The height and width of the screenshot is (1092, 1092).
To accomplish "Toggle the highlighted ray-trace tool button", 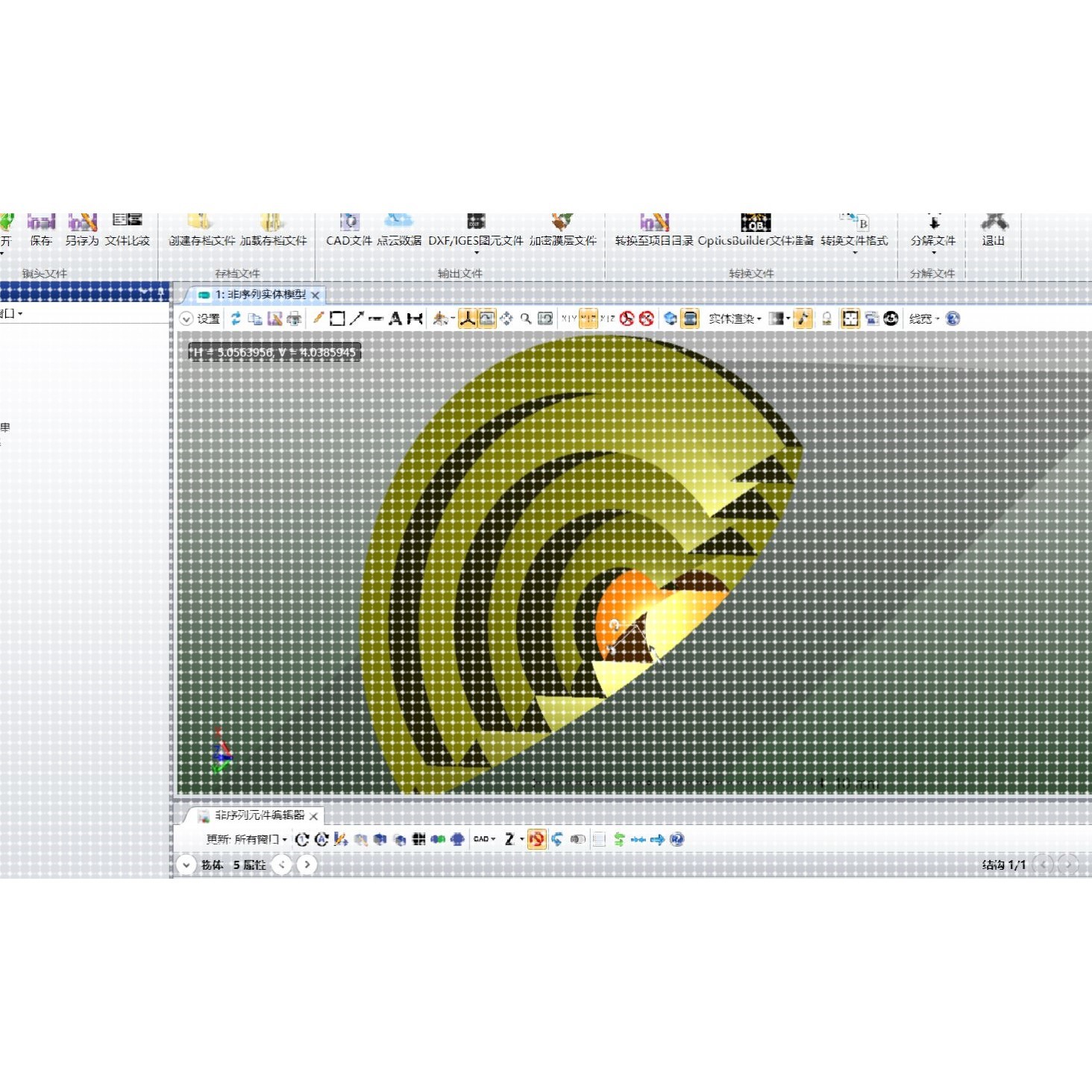I will (803, 318).
